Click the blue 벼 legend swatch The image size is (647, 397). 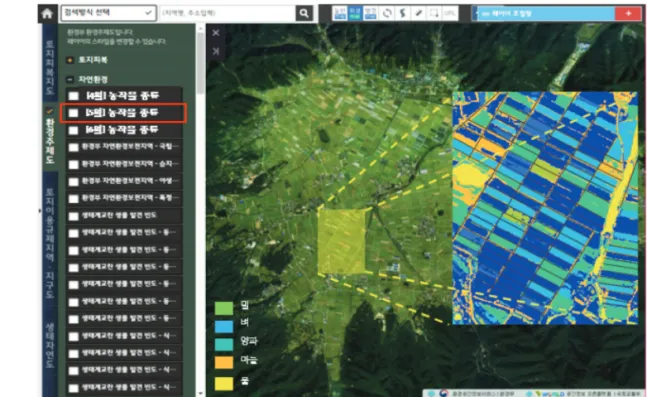coord(224,326)
